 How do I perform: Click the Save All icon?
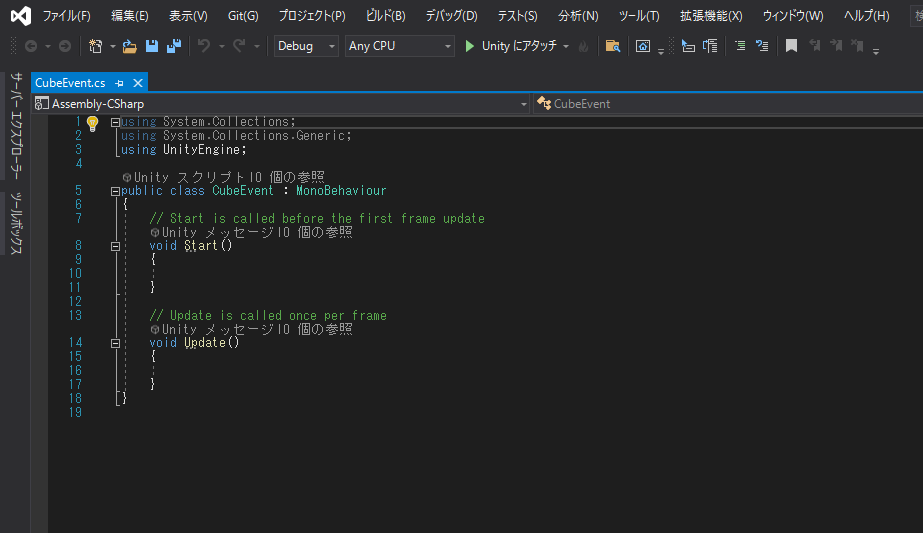(x=174, y=46)
